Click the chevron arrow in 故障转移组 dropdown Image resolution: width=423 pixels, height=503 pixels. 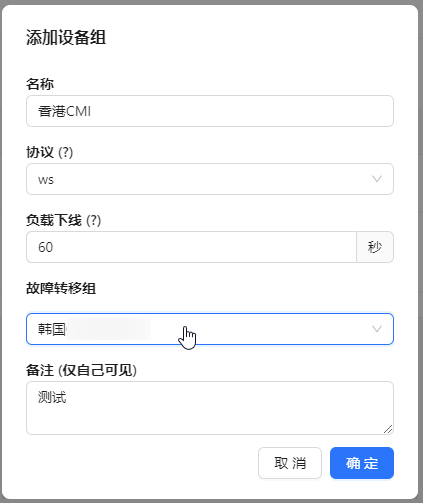click(377, 329)
